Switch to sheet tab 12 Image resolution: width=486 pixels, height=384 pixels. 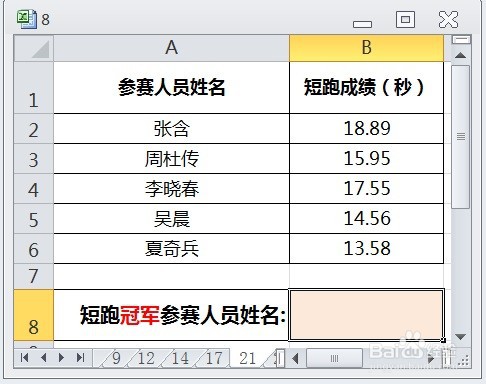146,358
